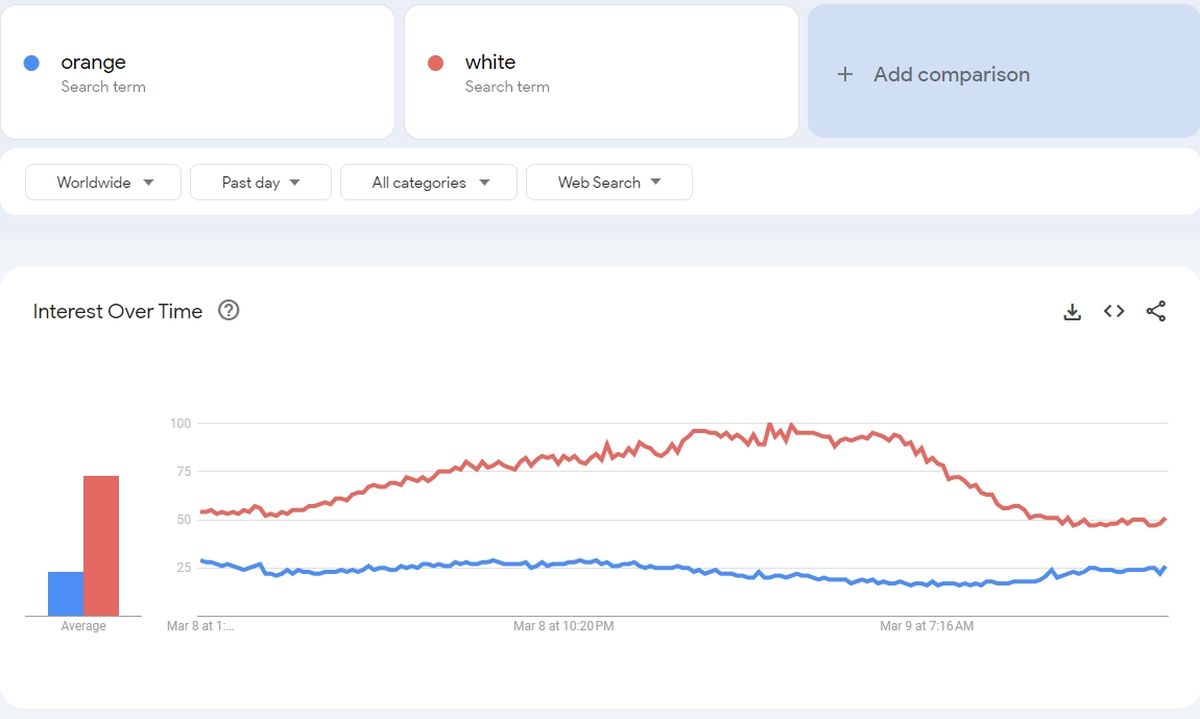The height and width of the screenshot is (719, 1200).
Task: Click the Average label under the bars
Action: (x=83, y=626)
